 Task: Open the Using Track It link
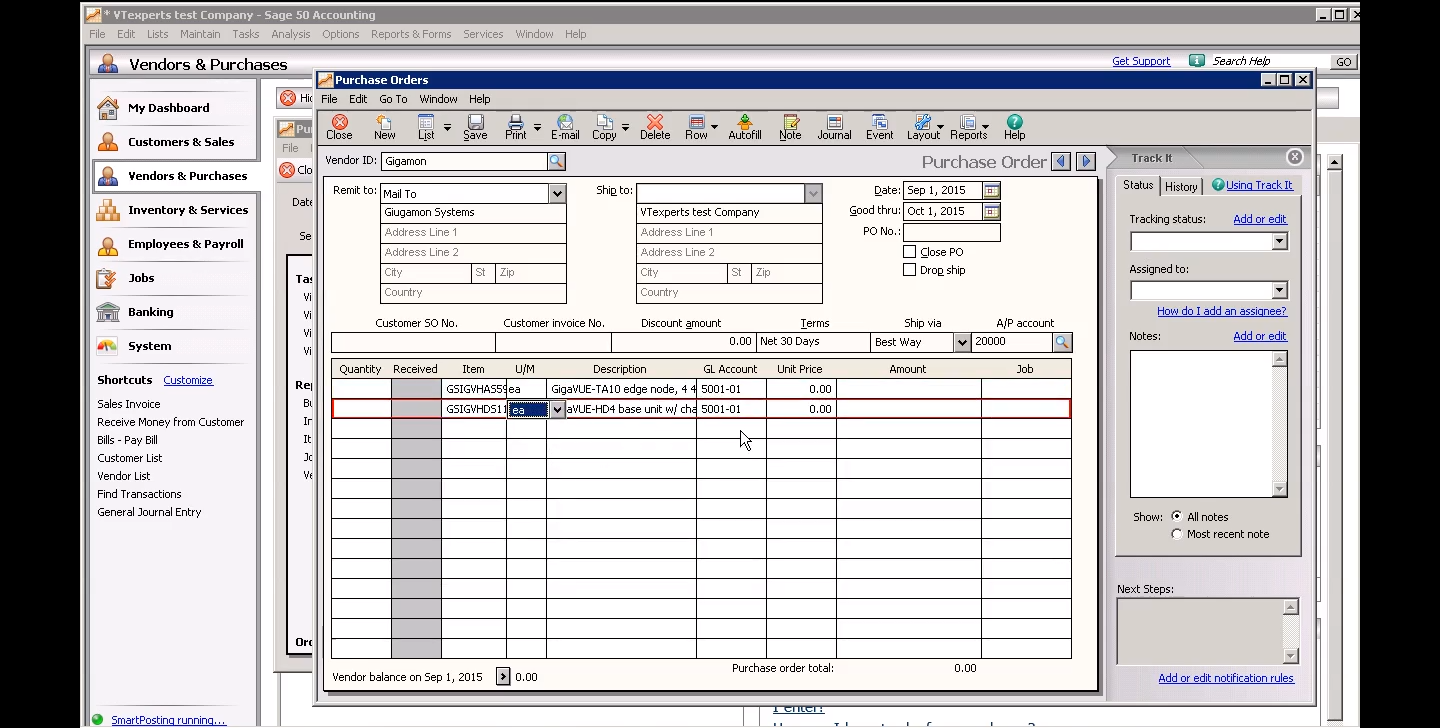pos(1259,185)
